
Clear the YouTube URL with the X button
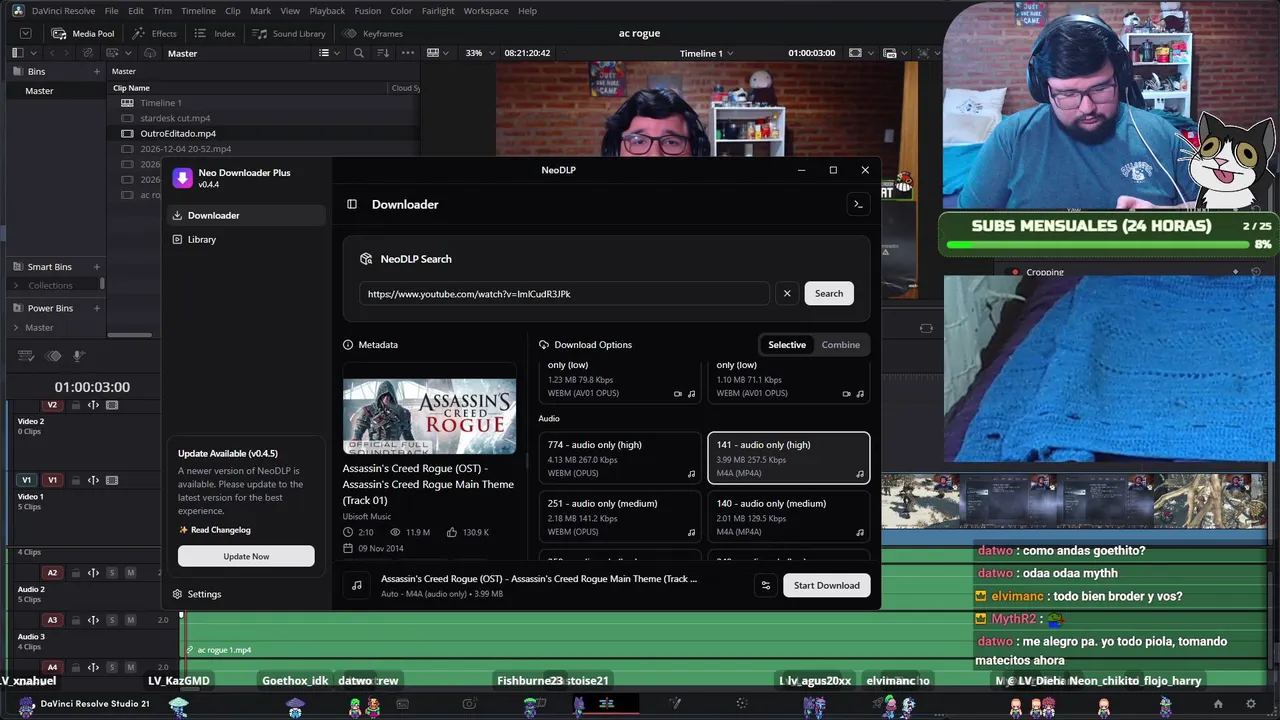[787, 293]
